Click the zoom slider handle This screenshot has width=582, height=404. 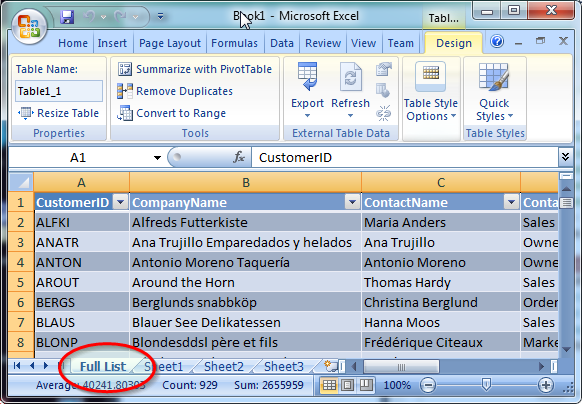click(x=486, y=385)
